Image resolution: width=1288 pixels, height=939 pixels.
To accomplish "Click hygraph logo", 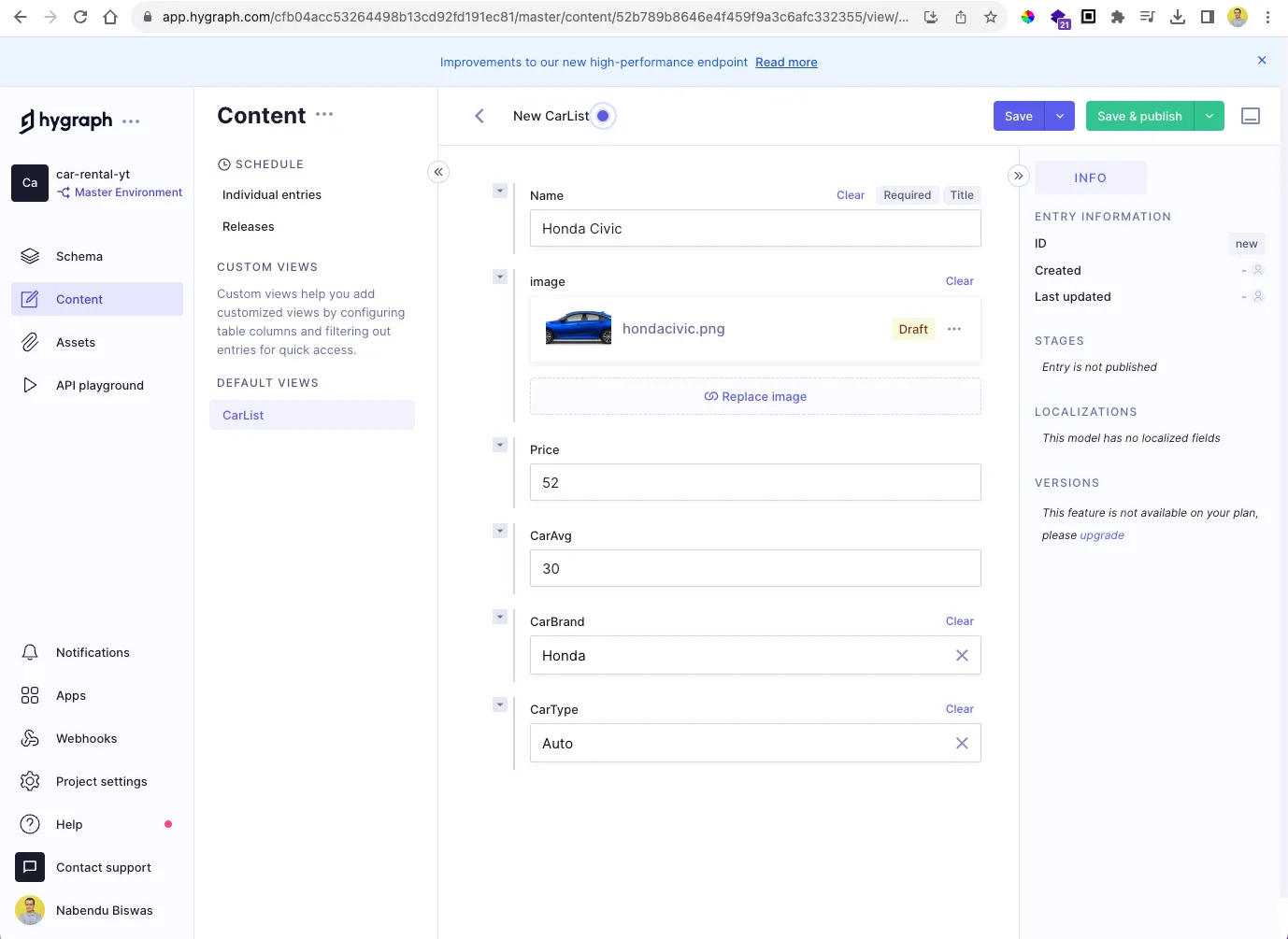I will pyautogui.click(x=66, y=121).
